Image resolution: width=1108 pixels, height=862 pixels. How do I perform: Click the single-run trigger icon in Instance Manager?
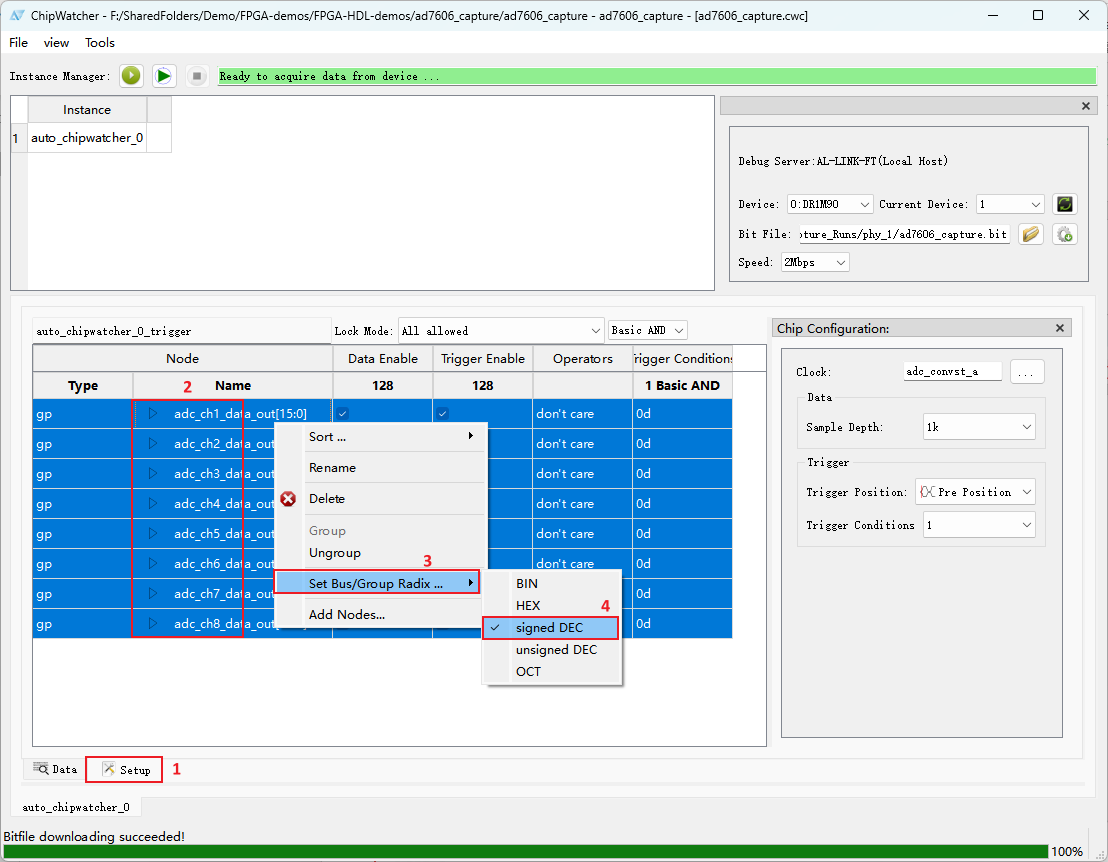pos(131,76)
